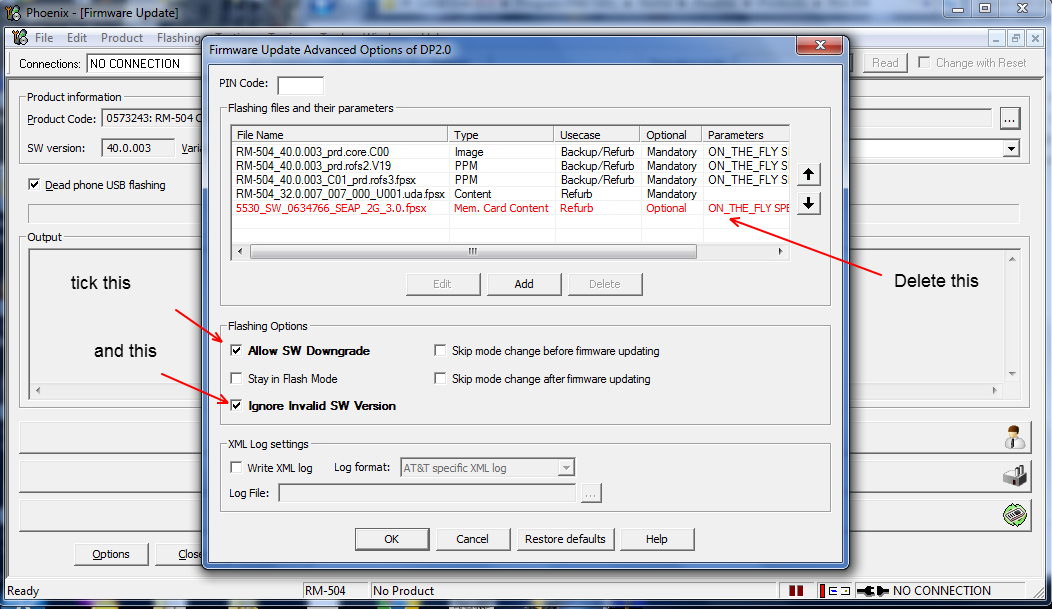Open Help for advanced options

[657, 539]
